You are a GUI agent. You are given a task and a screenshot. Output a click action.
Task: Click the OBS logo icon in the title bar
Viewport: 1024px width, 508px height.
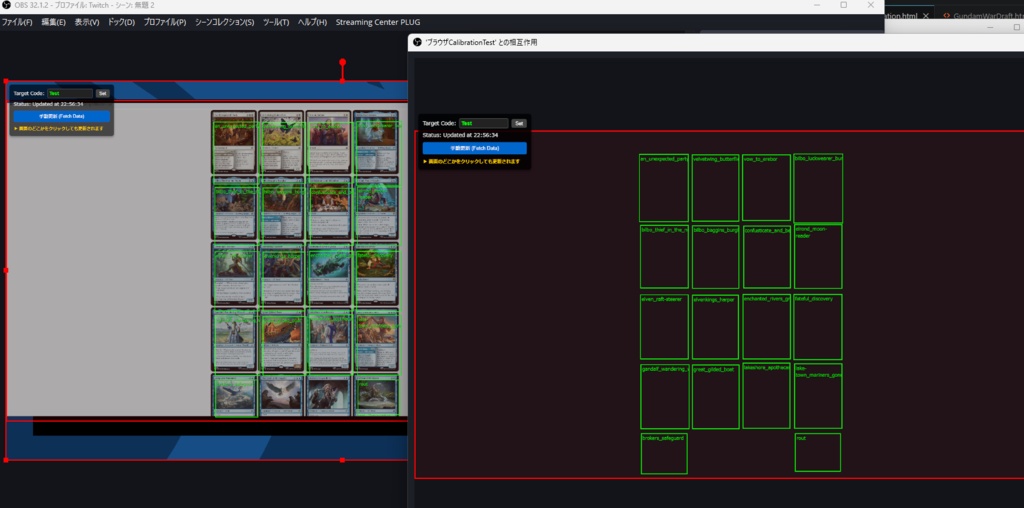click(6, 5)
